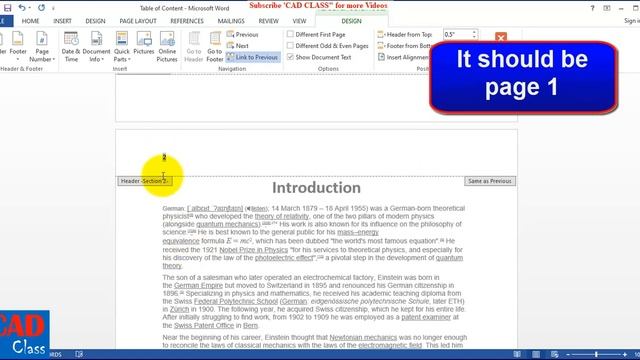Go to the MAILINGS tab
This screenshot has width=640, height=360.
click(231, 21)
